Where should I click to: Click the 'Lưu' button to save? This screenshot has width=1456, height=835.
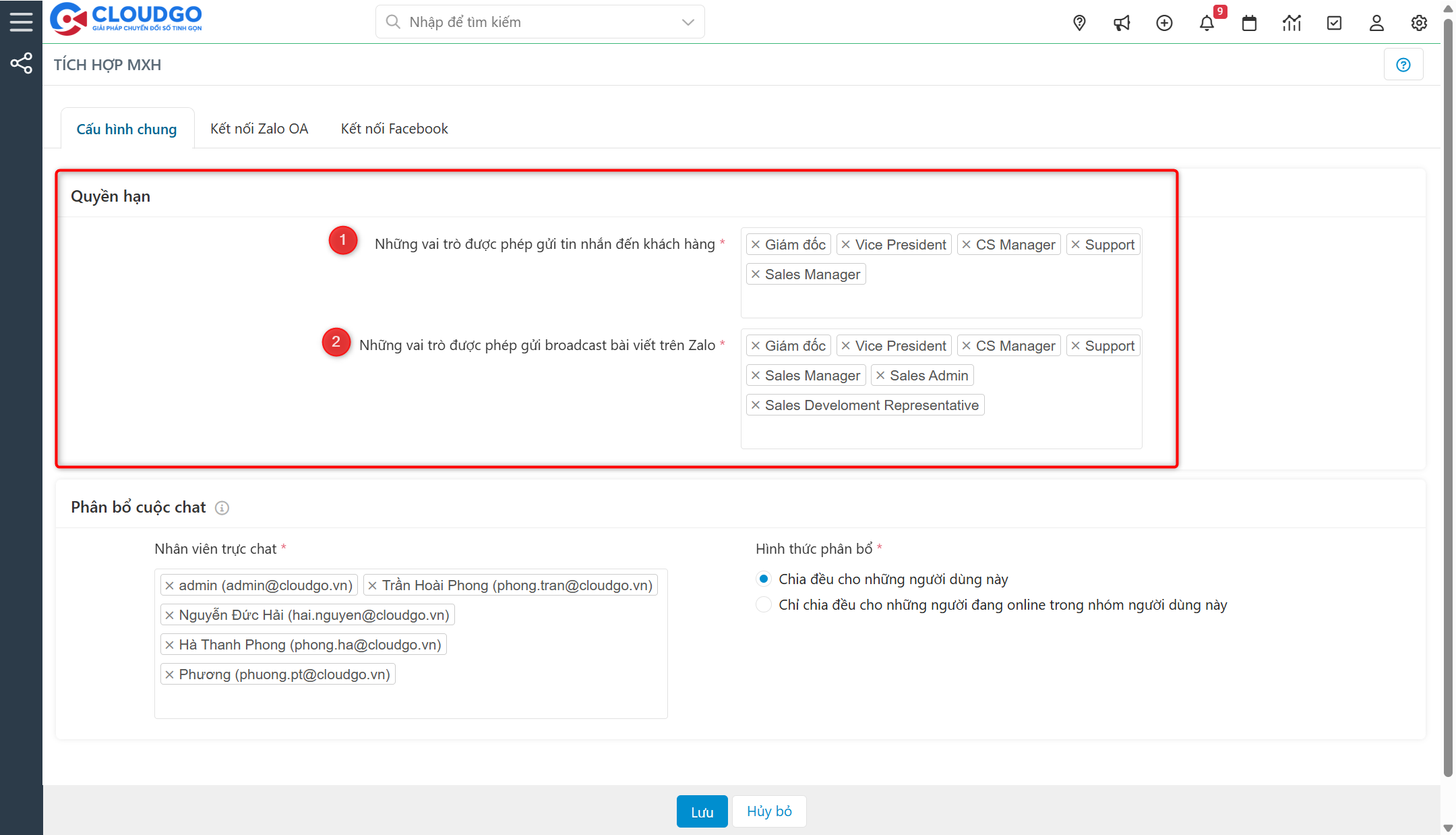pos(702,811)
